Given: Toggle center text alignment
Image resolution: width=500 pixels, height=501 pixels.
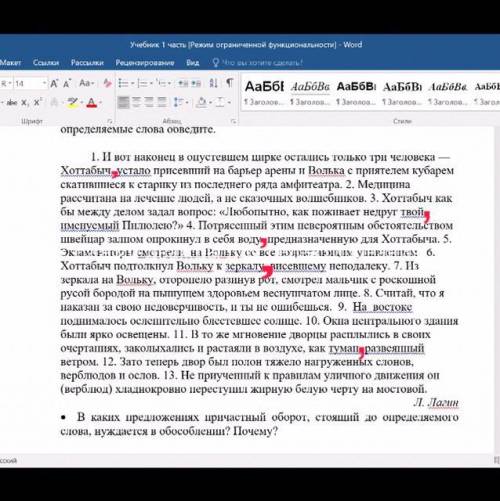Looking at the screenshot, I should tap(136, 102).
